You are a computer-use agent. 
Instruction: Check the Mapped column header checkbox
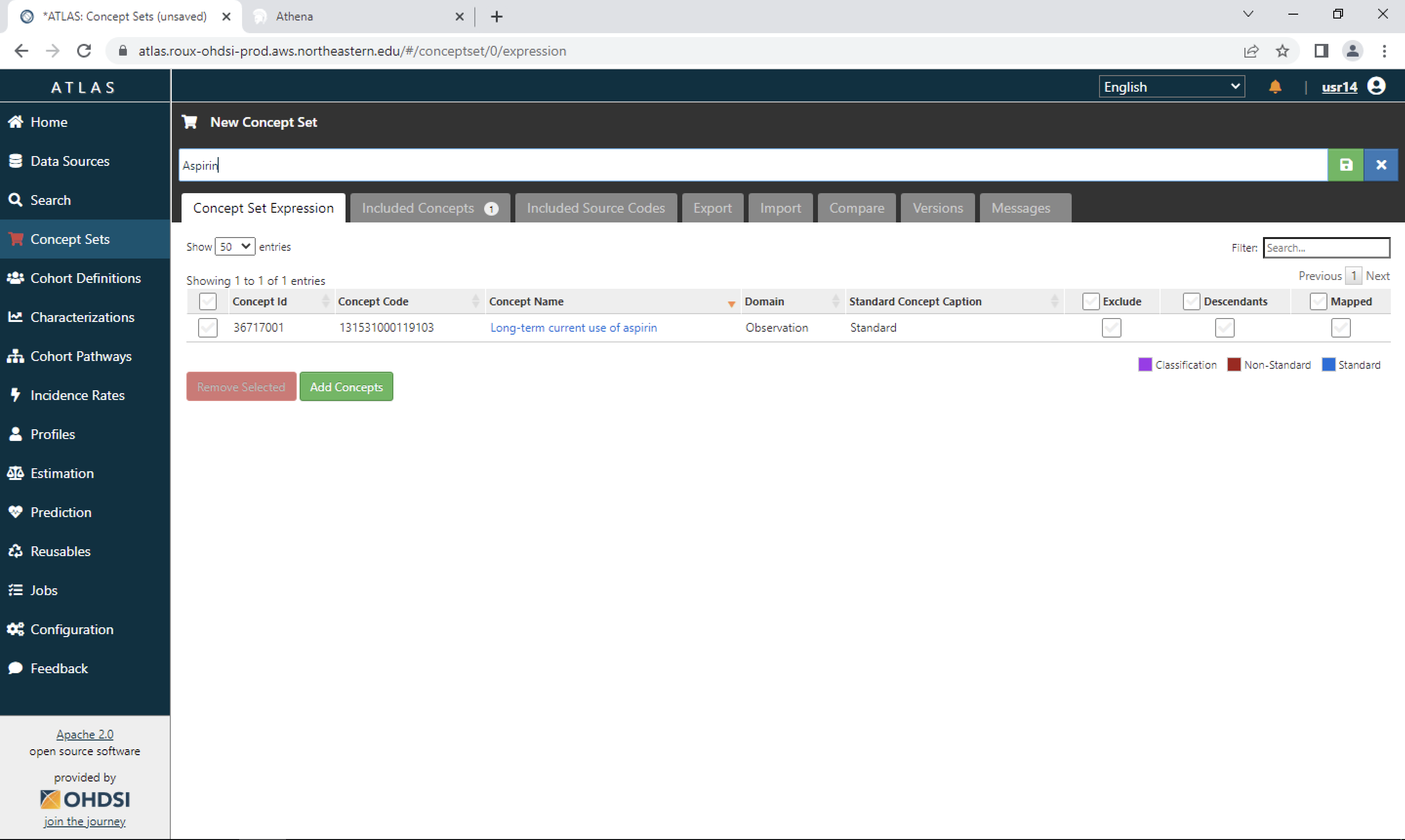tap(1318, 301)
